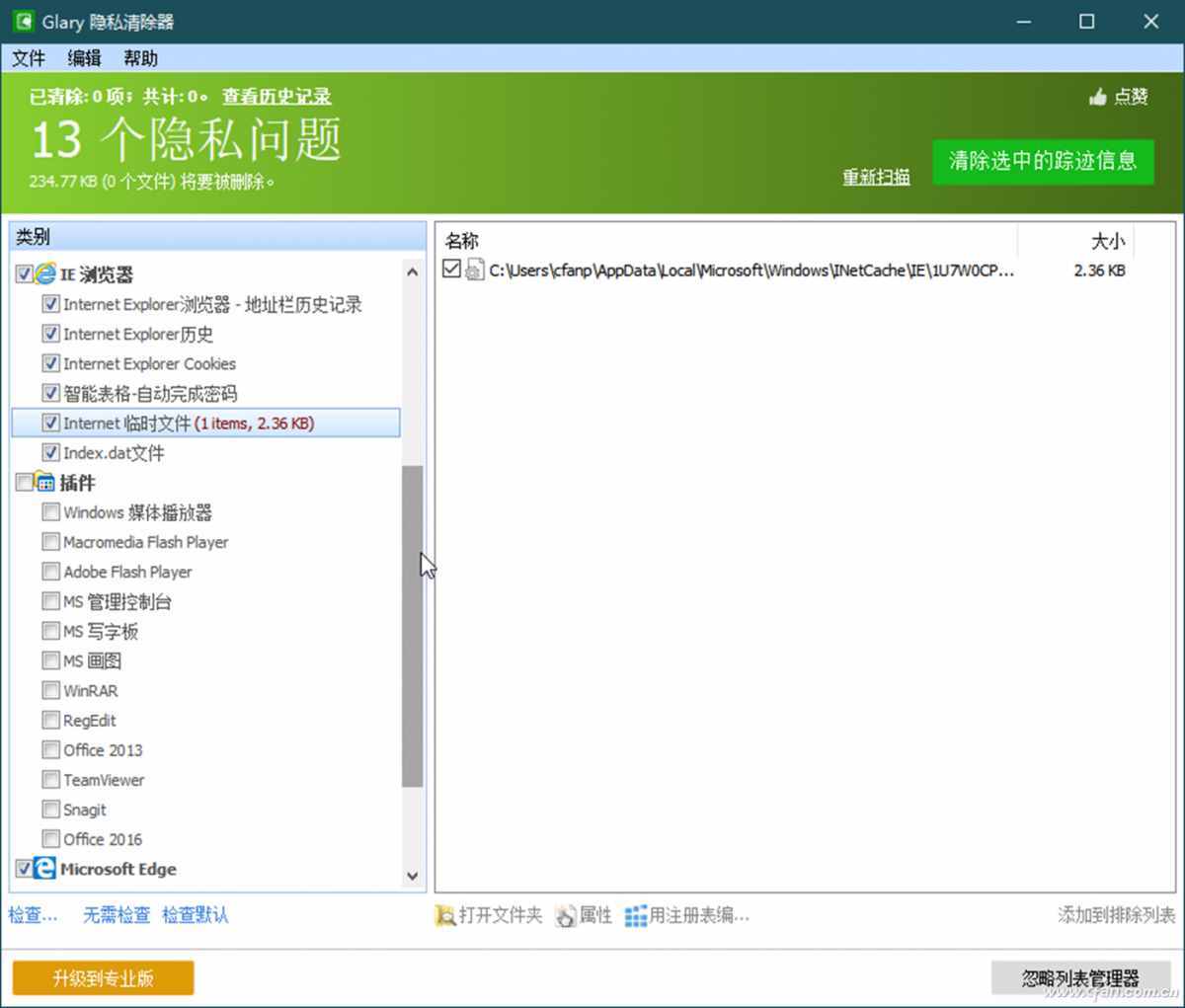The image size is (1185, 1008).
Task: Click 清除选中的踪迹信息 button
Action: tap(1043, 161)
